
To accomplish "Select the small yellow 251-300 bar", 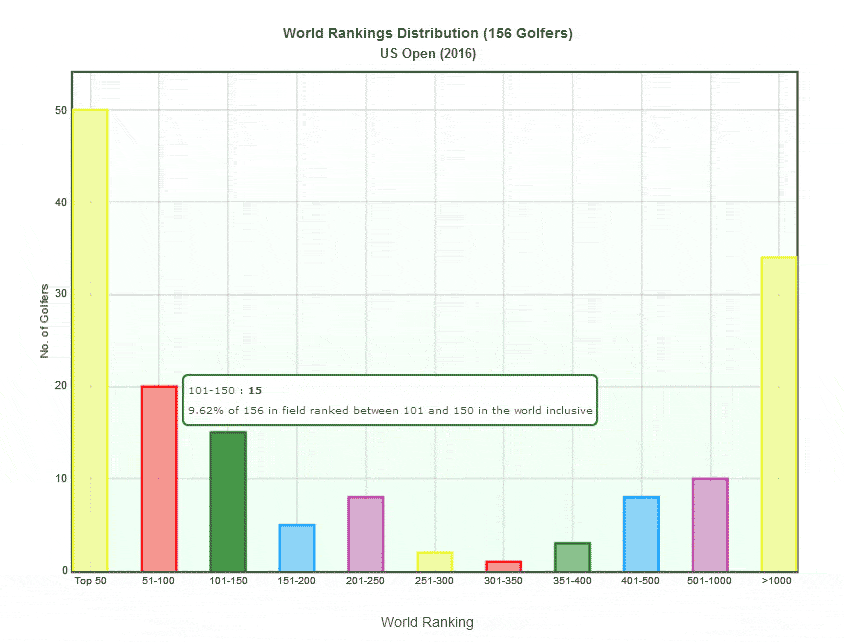I will click(434, 561).
